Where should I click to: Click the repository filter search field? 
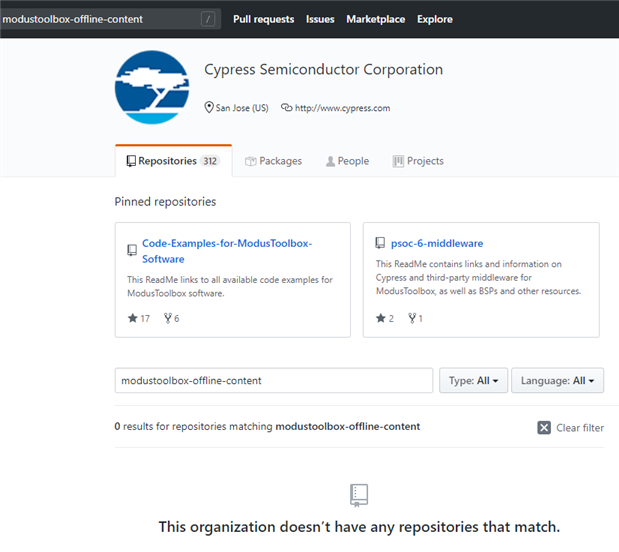273,381
